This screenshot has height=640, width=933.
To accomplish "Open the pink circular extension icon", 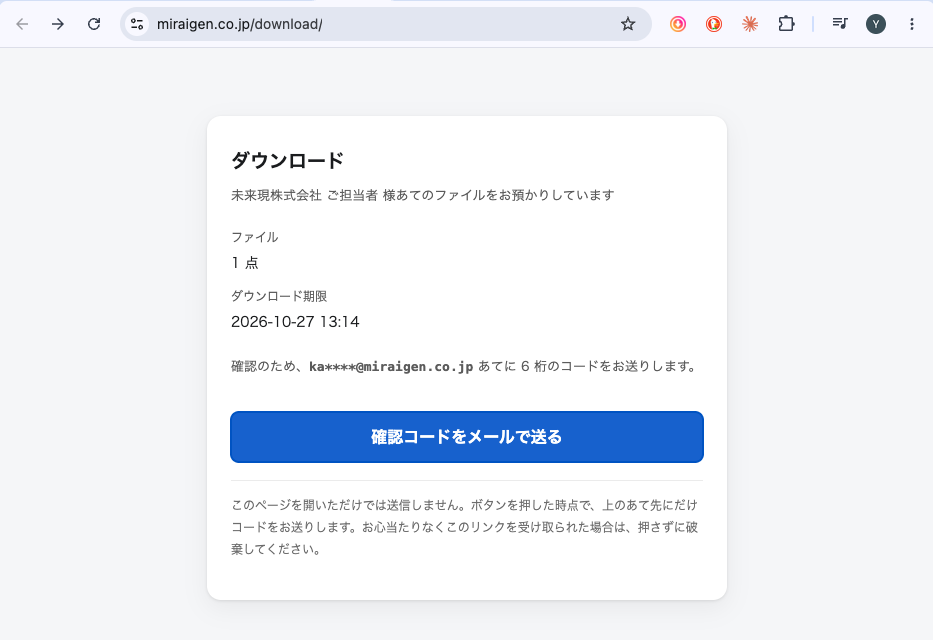I will pyautogui.click(x=678, y=24).
